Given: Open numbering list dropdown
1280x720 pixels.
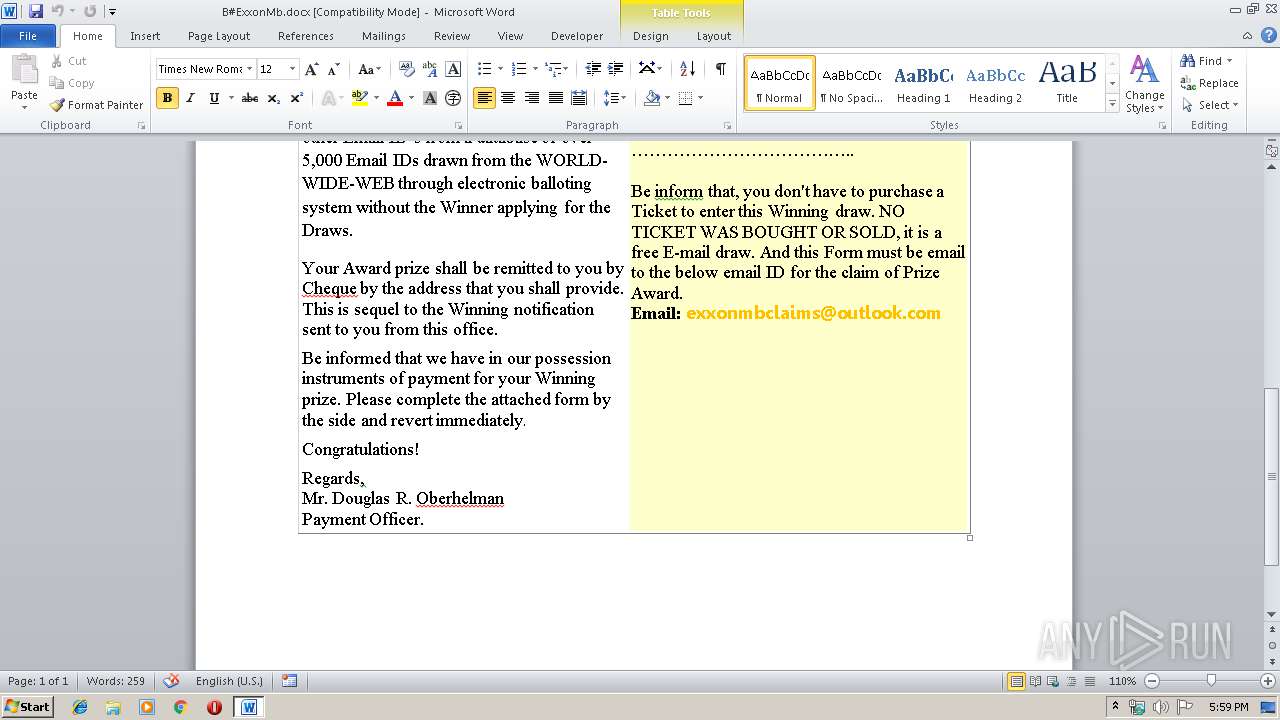Looking at the screenshot, I should (x=535, y=69).
